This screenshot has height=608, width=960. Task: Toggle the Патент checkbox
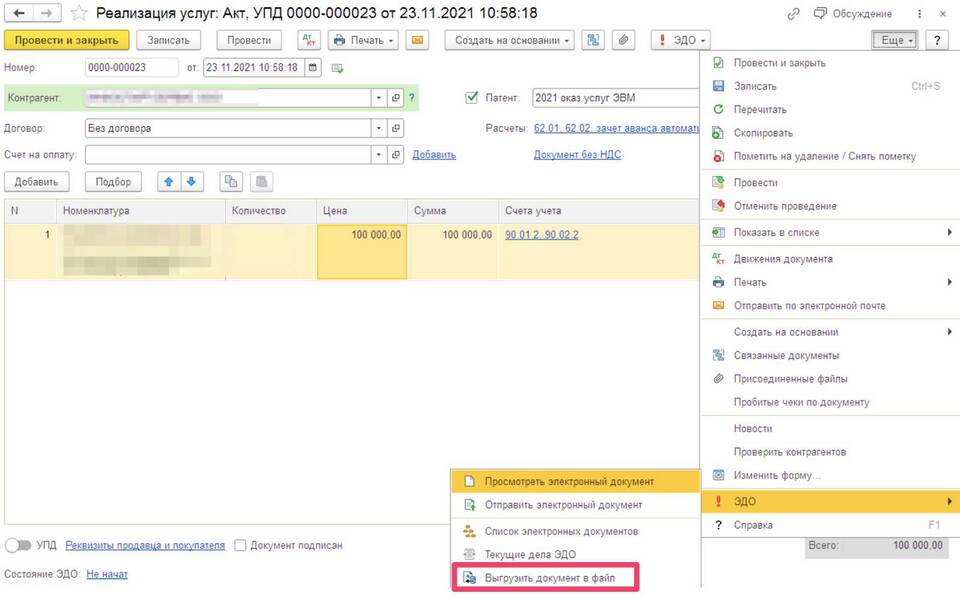pos(472,98)
